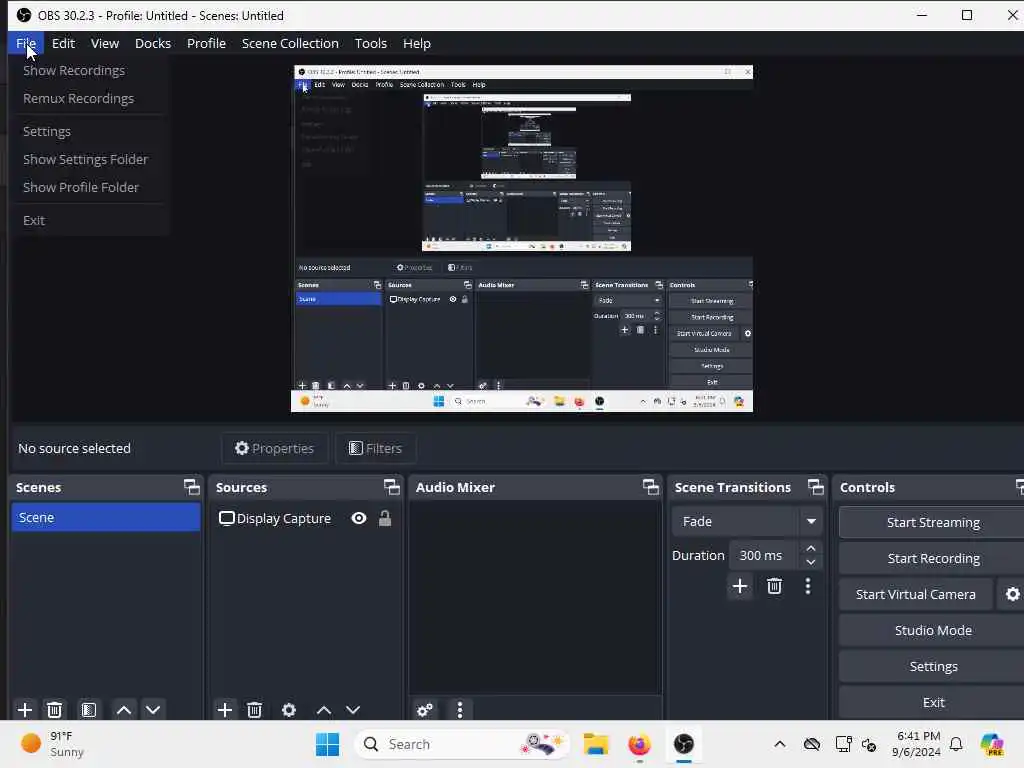Click Start Virtual Camera button

point(916,594)
